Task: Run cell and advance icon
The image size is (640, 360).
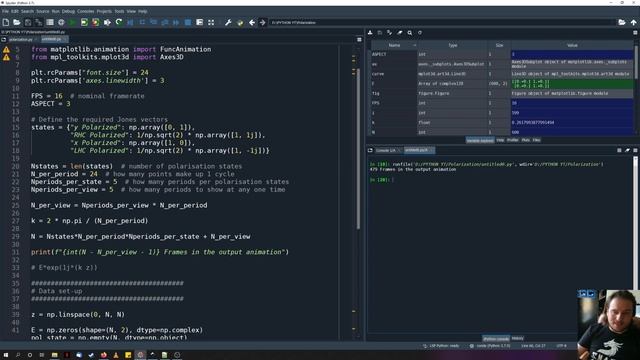Action: (96, 22)
